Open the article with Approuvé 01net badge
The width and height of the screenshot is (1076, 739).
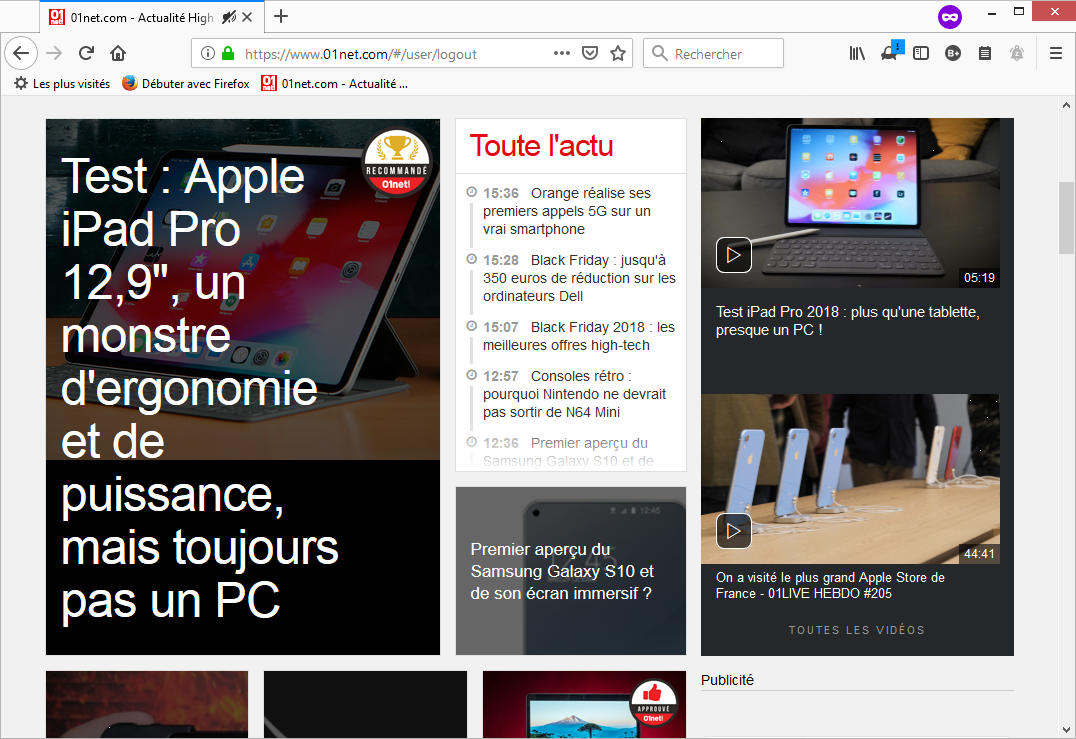point(585,705)
